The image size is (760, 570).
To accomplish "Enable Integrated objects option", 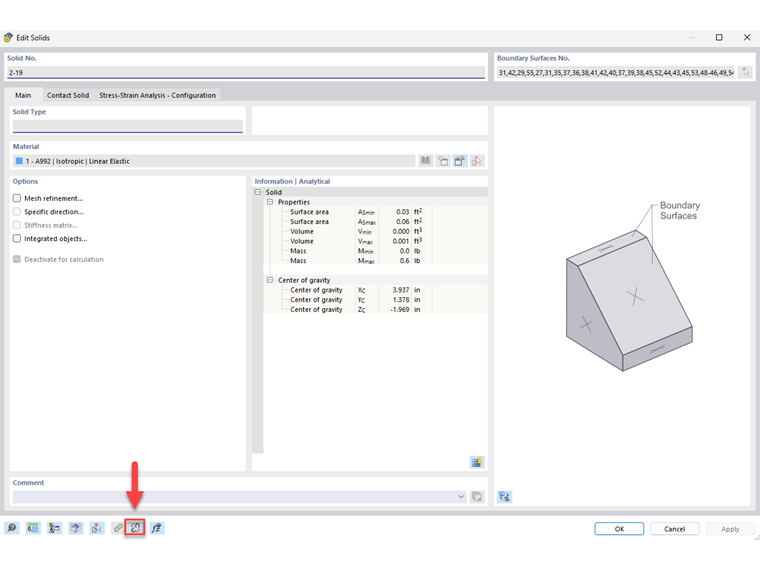I will 17,238.
